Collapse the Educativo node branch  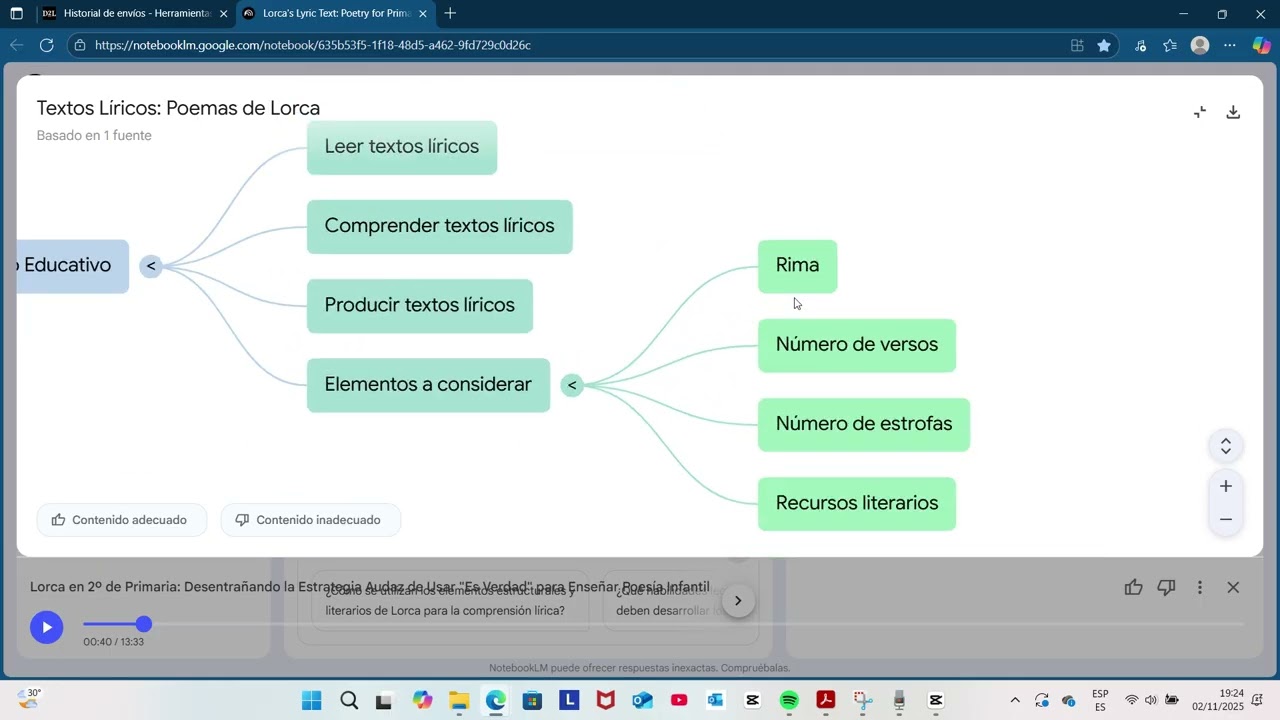151,266
